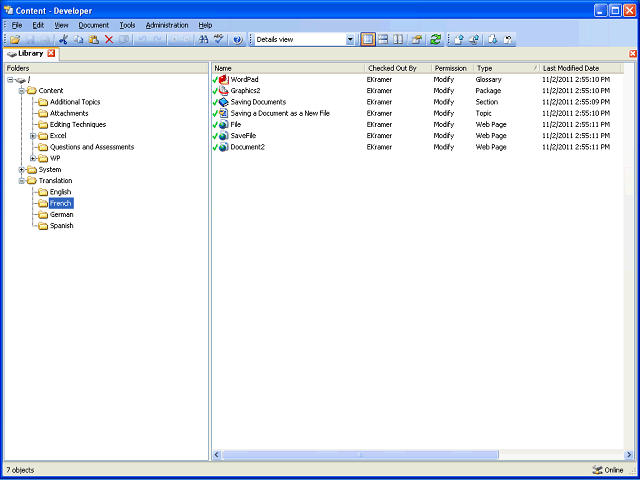
Task: Click the Check Out down-arrow icon
Action: click(x=492, y=40)
